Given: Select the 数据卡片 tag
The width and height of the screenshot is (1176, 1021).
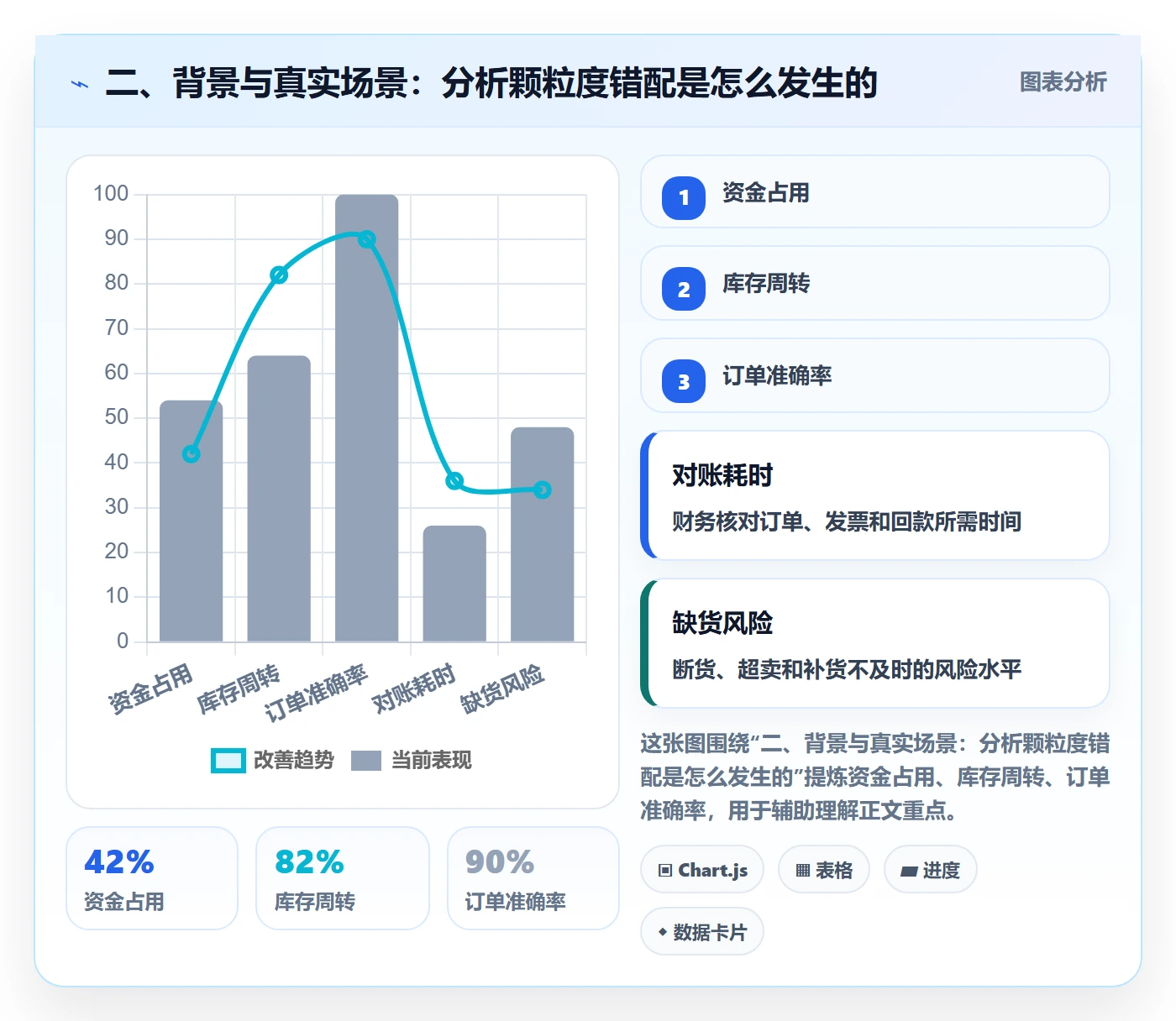Looking at the screenshot, I should tap(702, 932).
